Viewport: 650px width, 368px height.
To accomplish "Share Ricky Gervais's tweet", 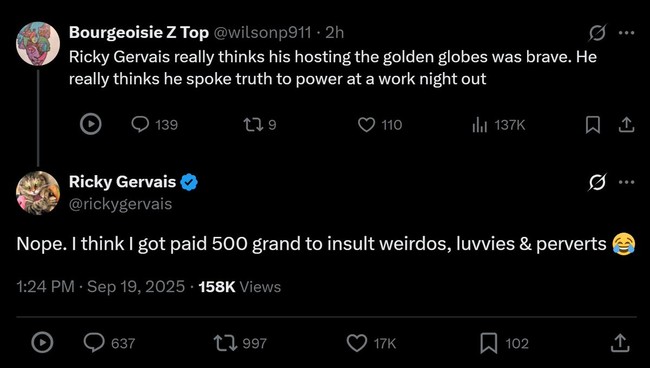I will coord(620,343).
